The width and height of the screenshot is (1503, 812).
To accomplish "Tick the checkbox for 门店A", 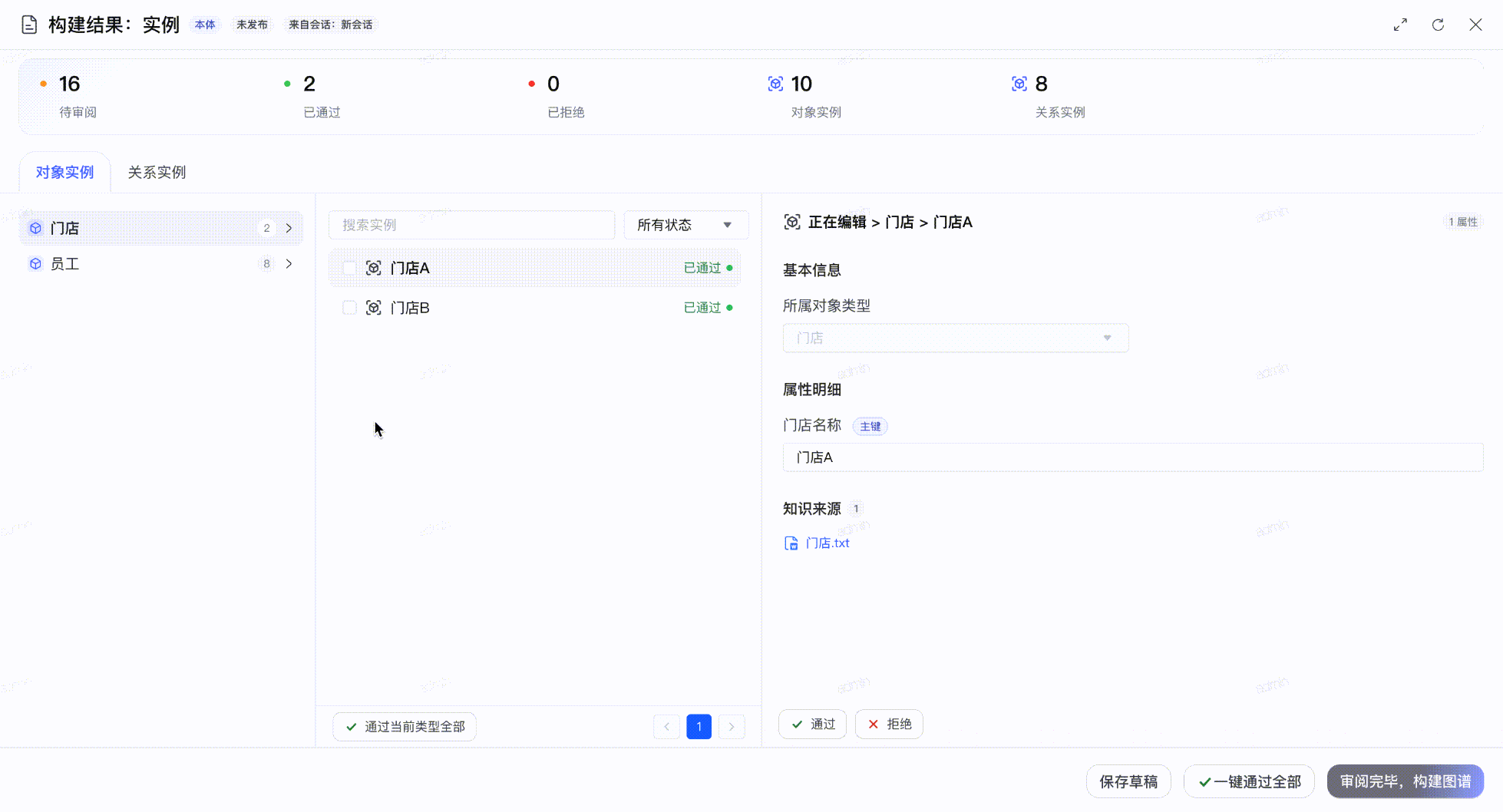I will (349, 268).
